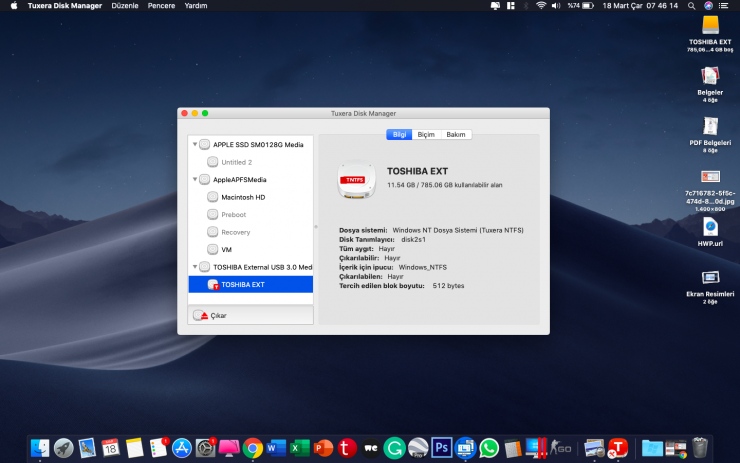The width and height of the screenshot is (740, 463).
Task: Select the VM volume
Action: tap(250, 249)
